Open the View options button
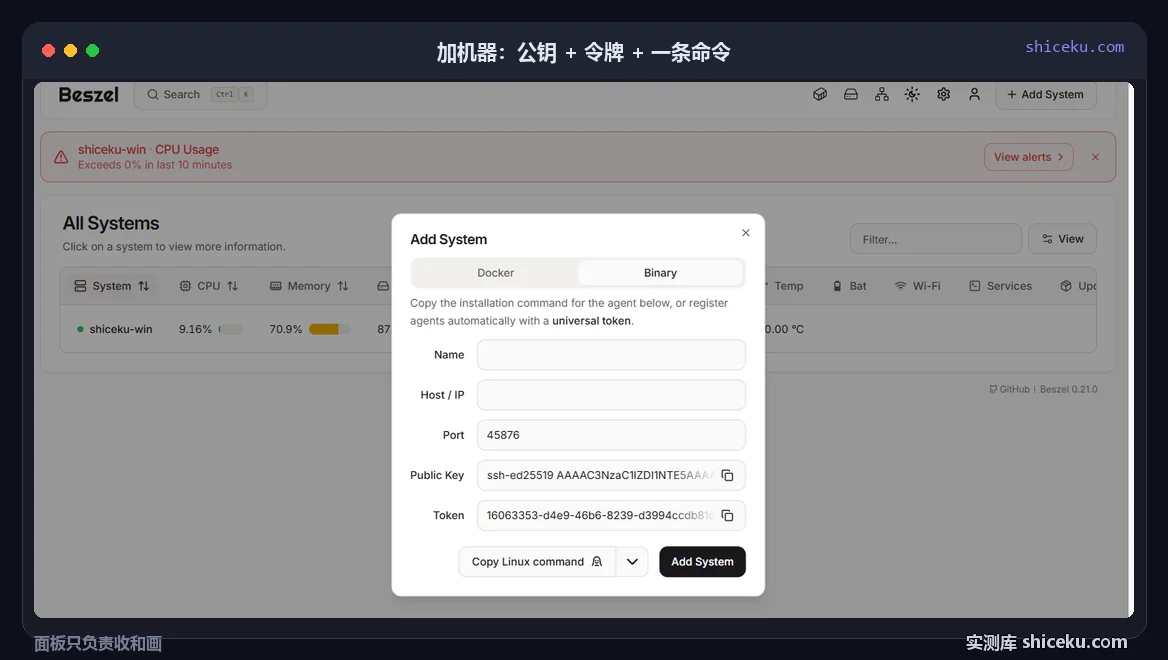The image size is (1168, 660). [1062, 239]
